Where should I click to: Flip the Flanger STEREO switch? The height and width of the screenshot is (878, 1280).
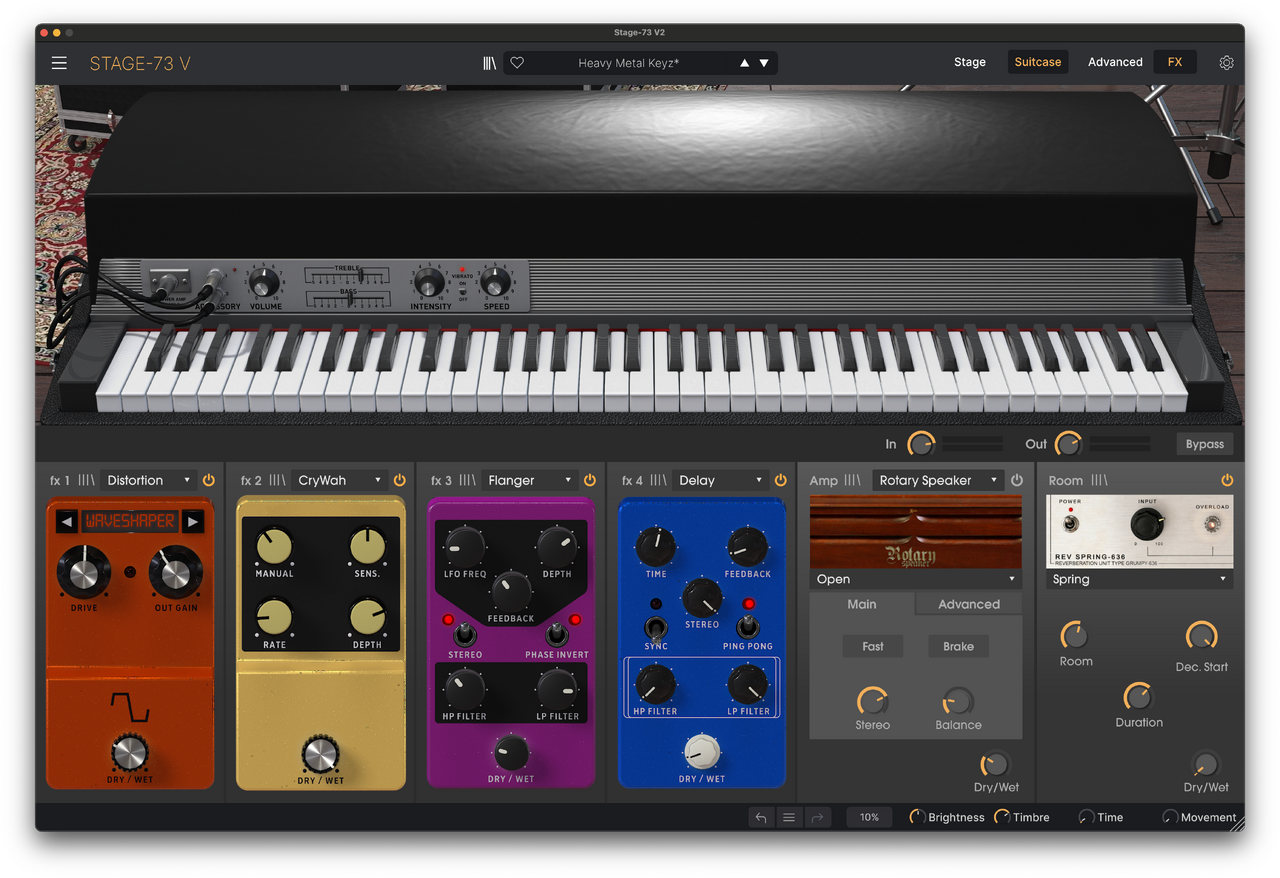[465, 634]
